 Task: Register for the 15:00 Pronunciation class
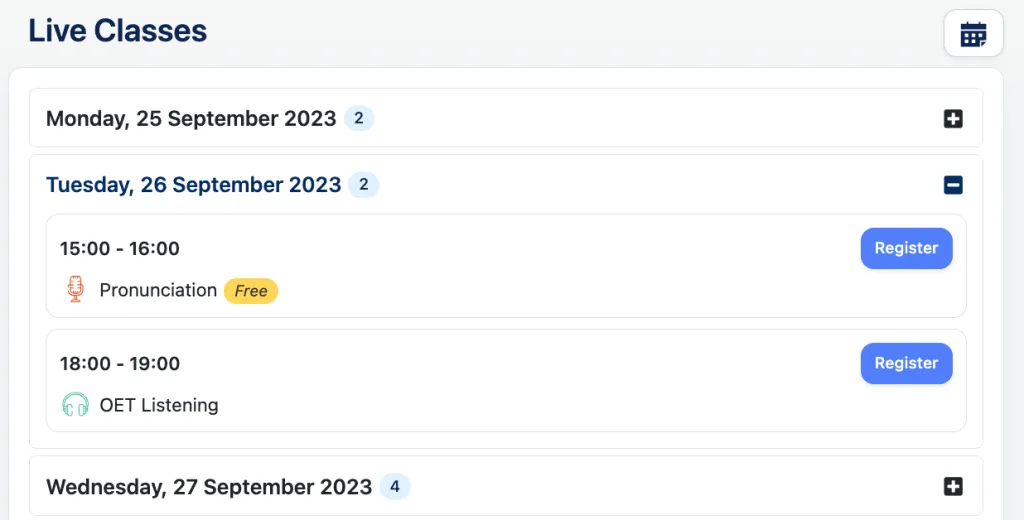[906, 248]
